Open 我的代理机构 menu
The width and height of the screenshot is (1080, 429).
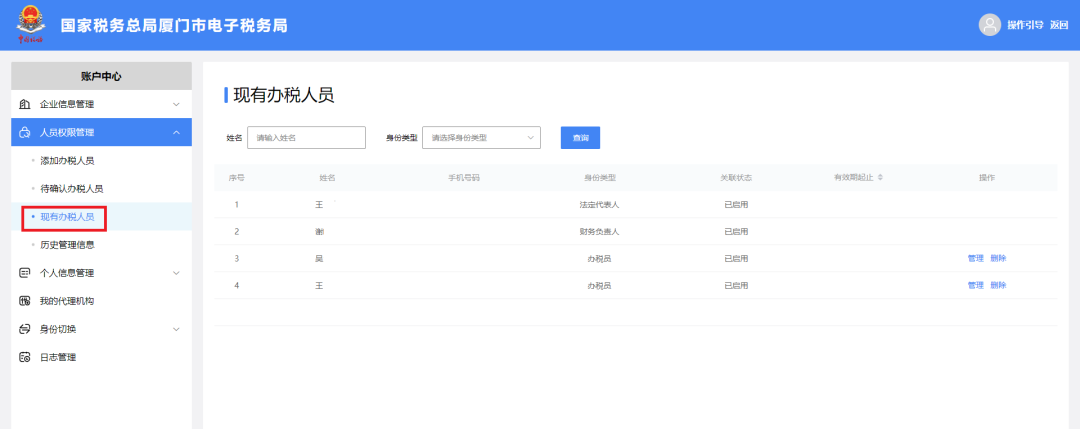[101, 301]
